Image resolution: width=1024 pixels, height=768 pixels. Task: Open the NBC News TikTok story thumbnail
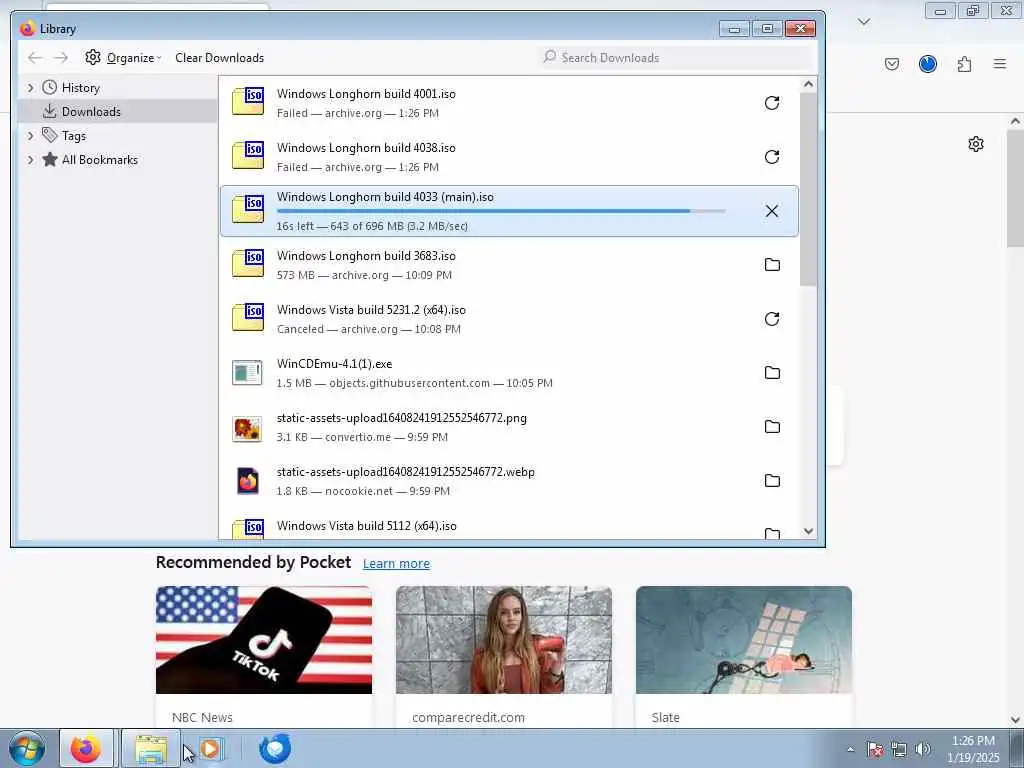click(264, 640)
